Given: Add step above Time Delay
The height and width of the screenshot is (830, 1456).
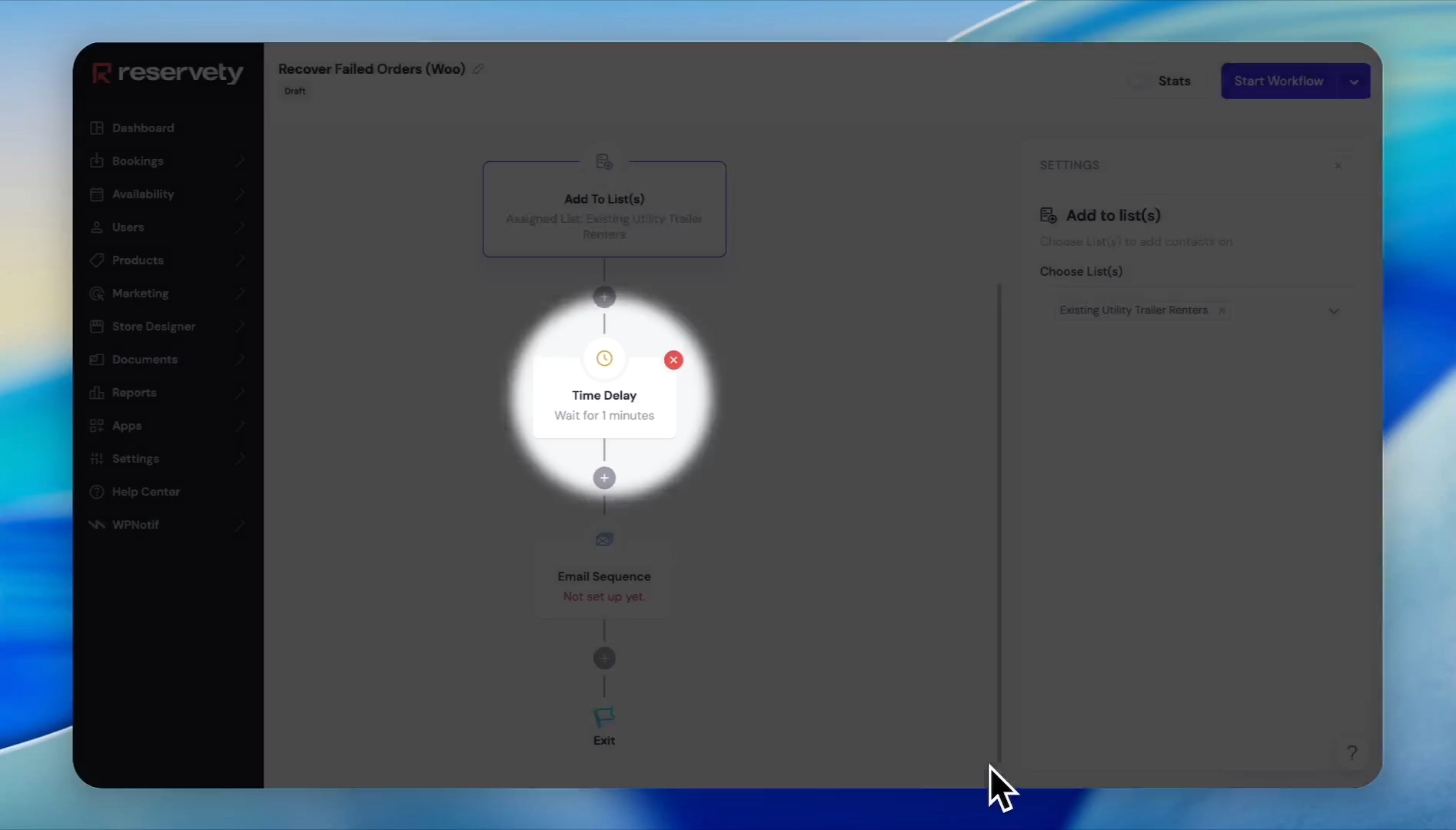Looking at the screenshot, I should coord(604,297).
